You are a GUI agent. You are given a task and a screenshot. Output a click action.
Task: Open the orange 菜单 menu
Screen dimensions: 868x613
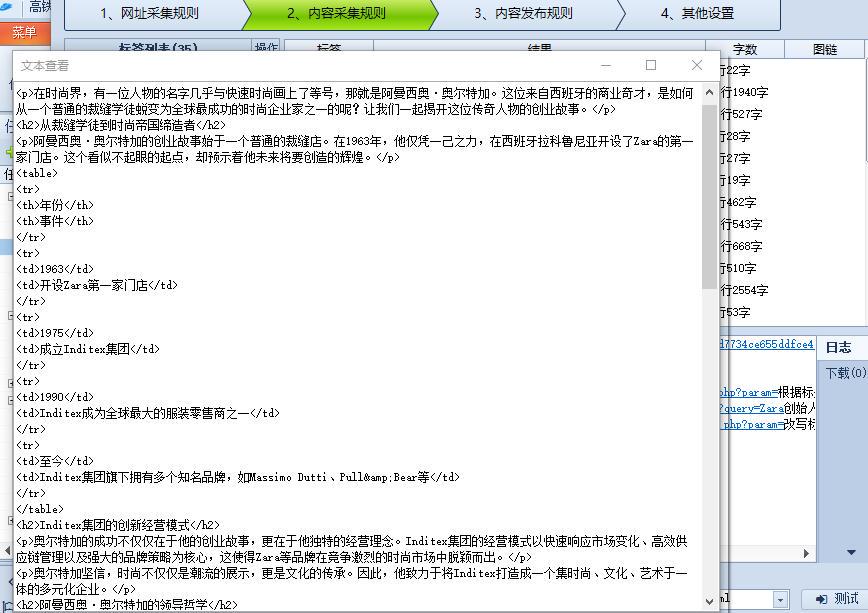pos(24,33)
